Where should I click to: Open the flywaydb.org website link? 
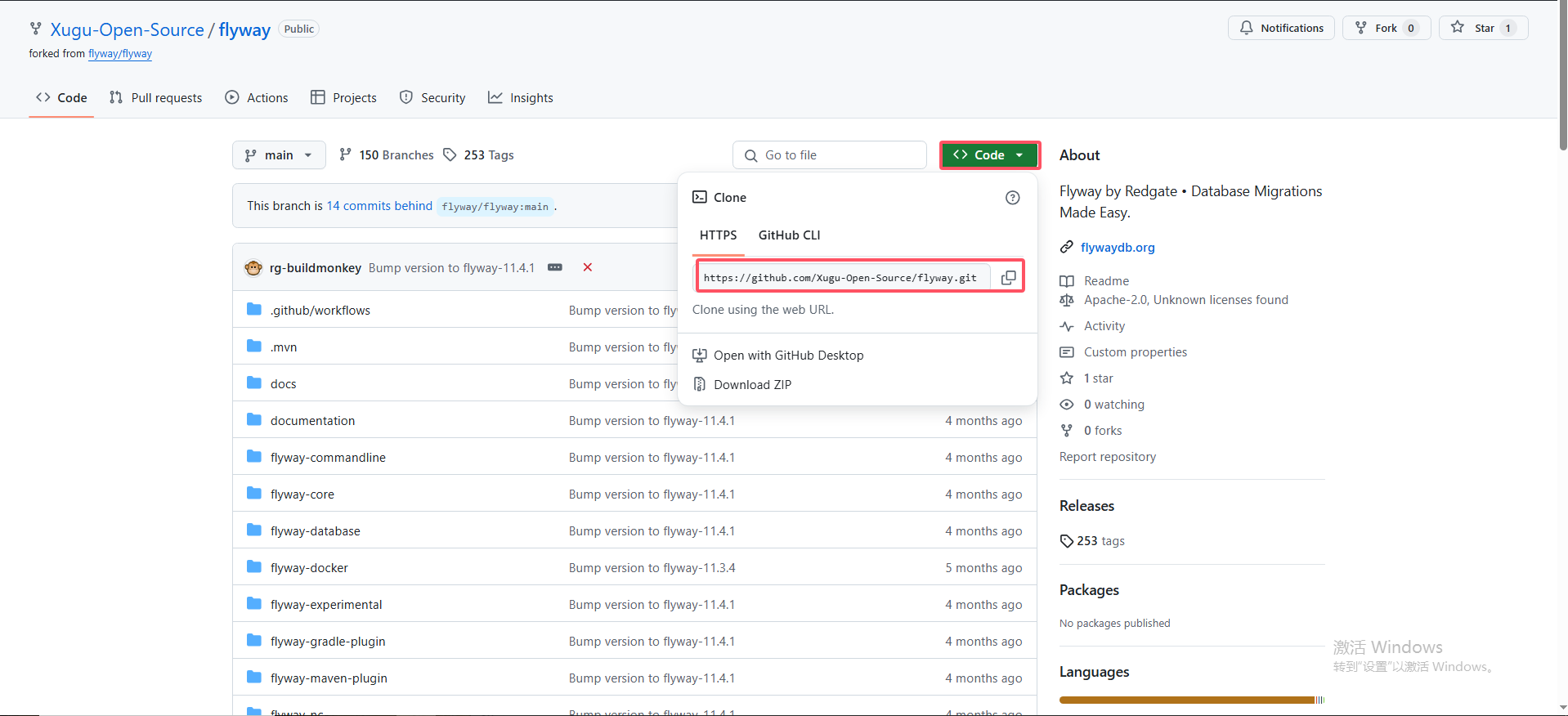pos(1117,248)
